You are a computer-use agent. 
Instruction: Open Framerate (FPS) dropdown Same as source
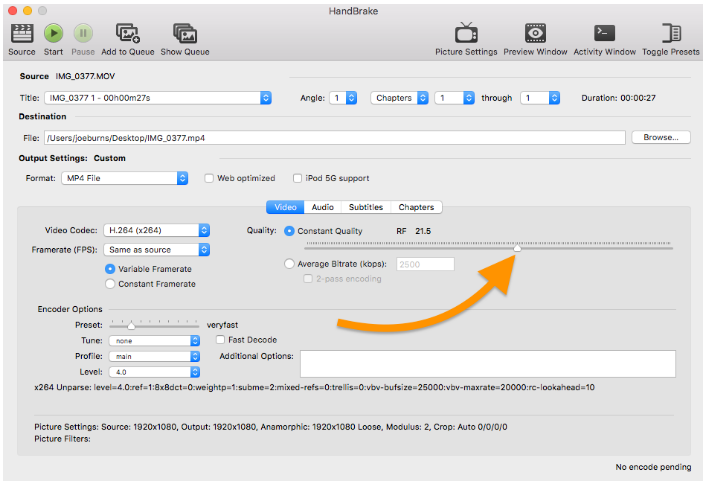click(156, 250)
